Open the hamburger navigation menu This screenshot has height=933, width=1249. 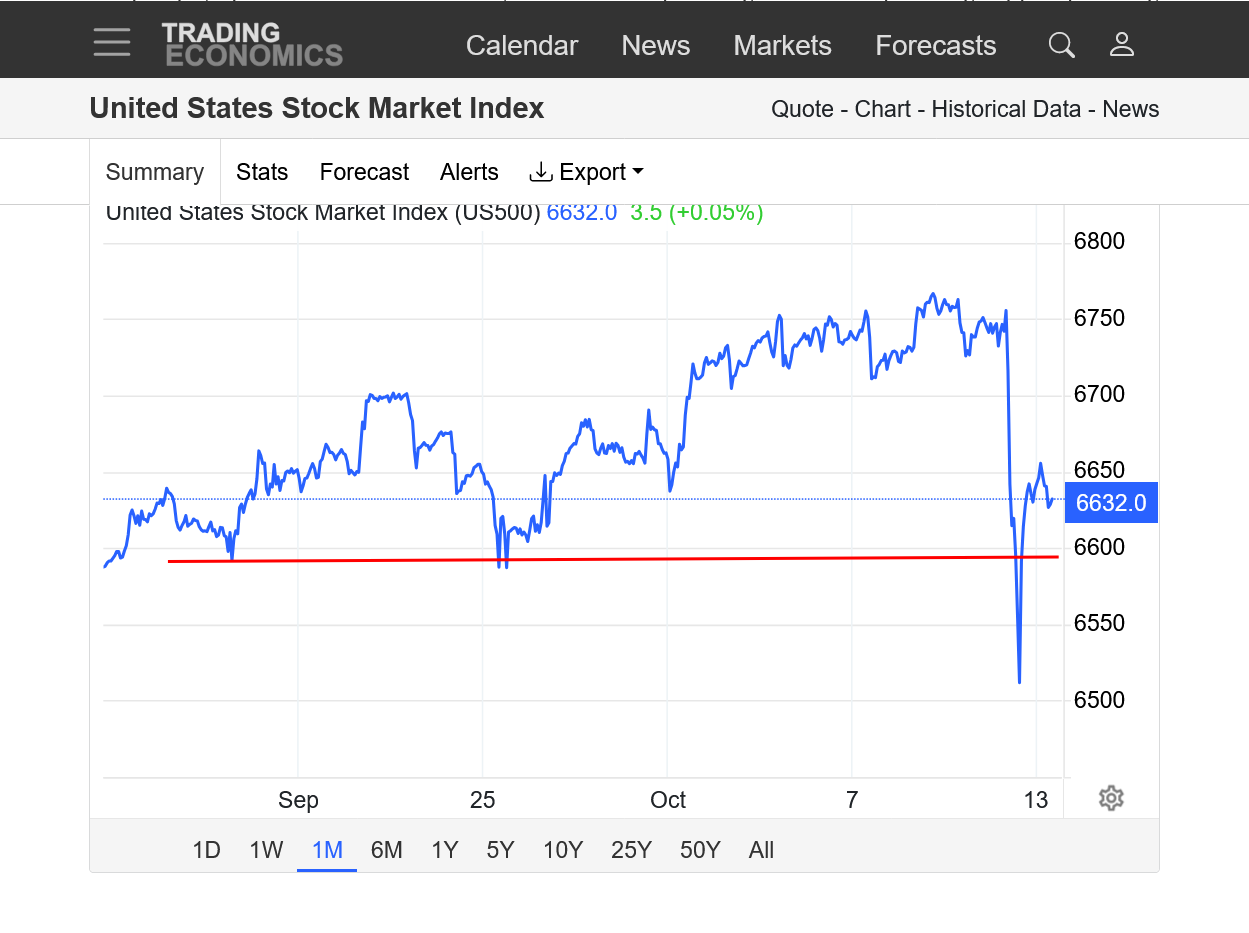coord(112,43)
